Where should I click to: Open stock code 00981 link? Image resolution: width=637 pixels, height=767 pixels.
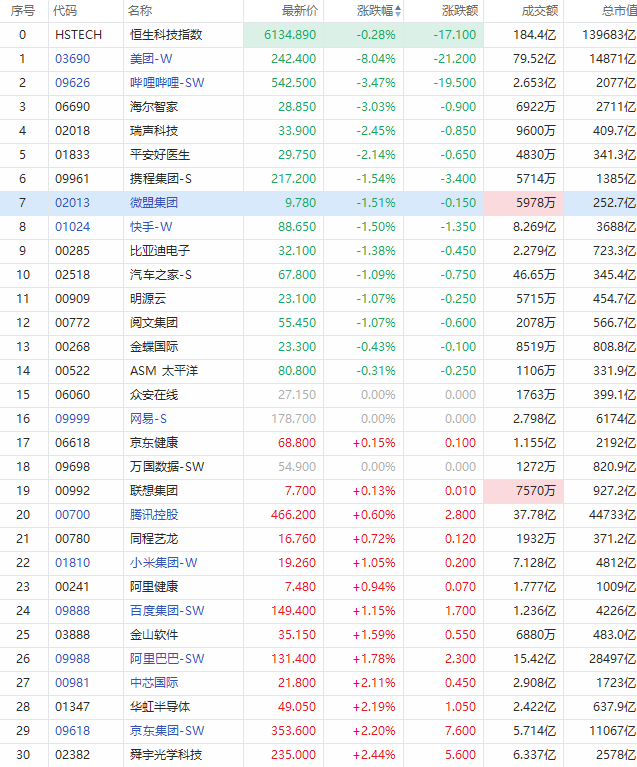click(72, 682)
